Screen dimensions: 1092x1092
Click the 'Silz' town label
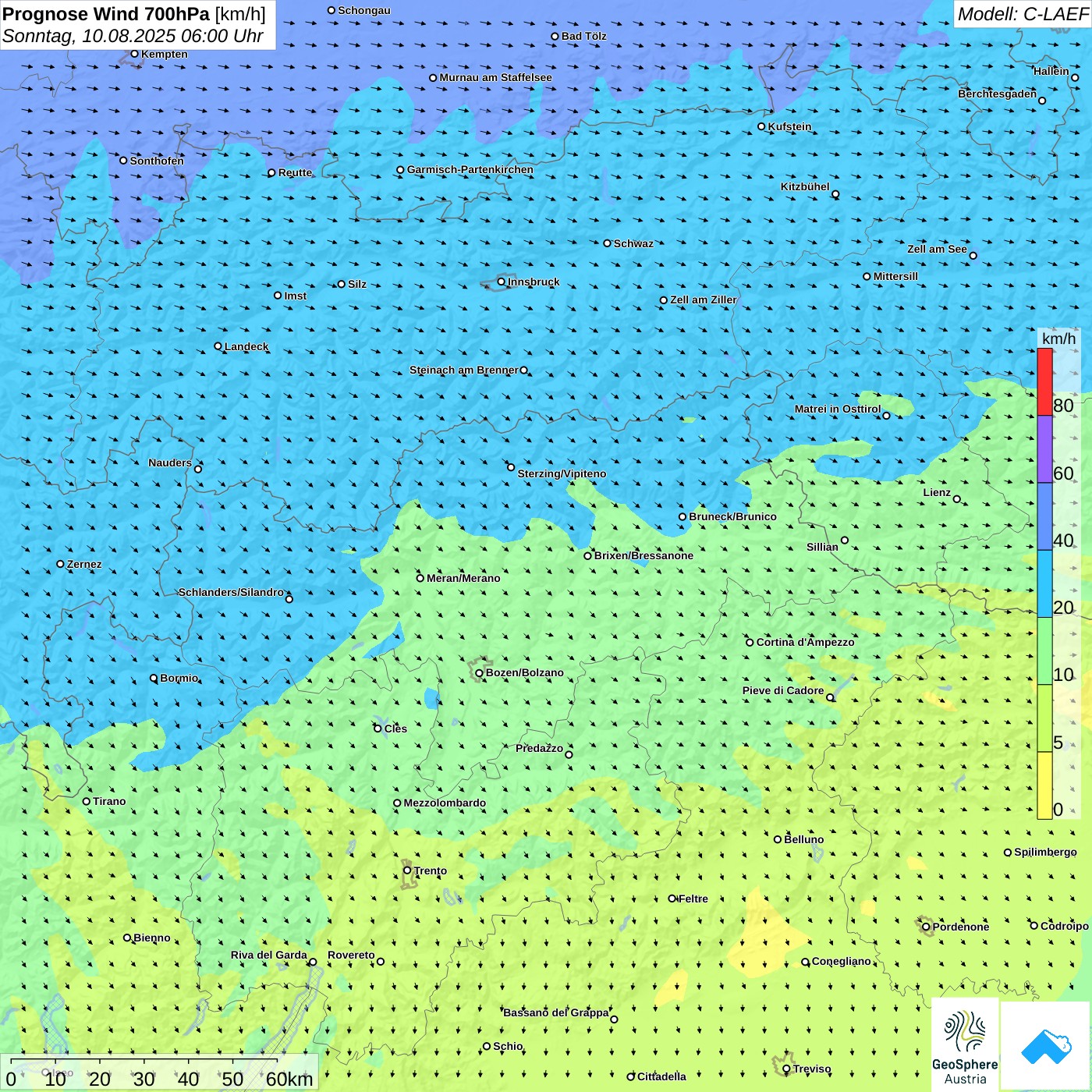[357, 284]
